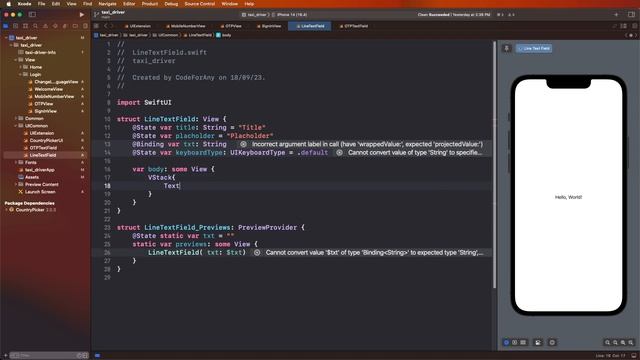Open the test navigator diamond icon

[x=55, y=26]
